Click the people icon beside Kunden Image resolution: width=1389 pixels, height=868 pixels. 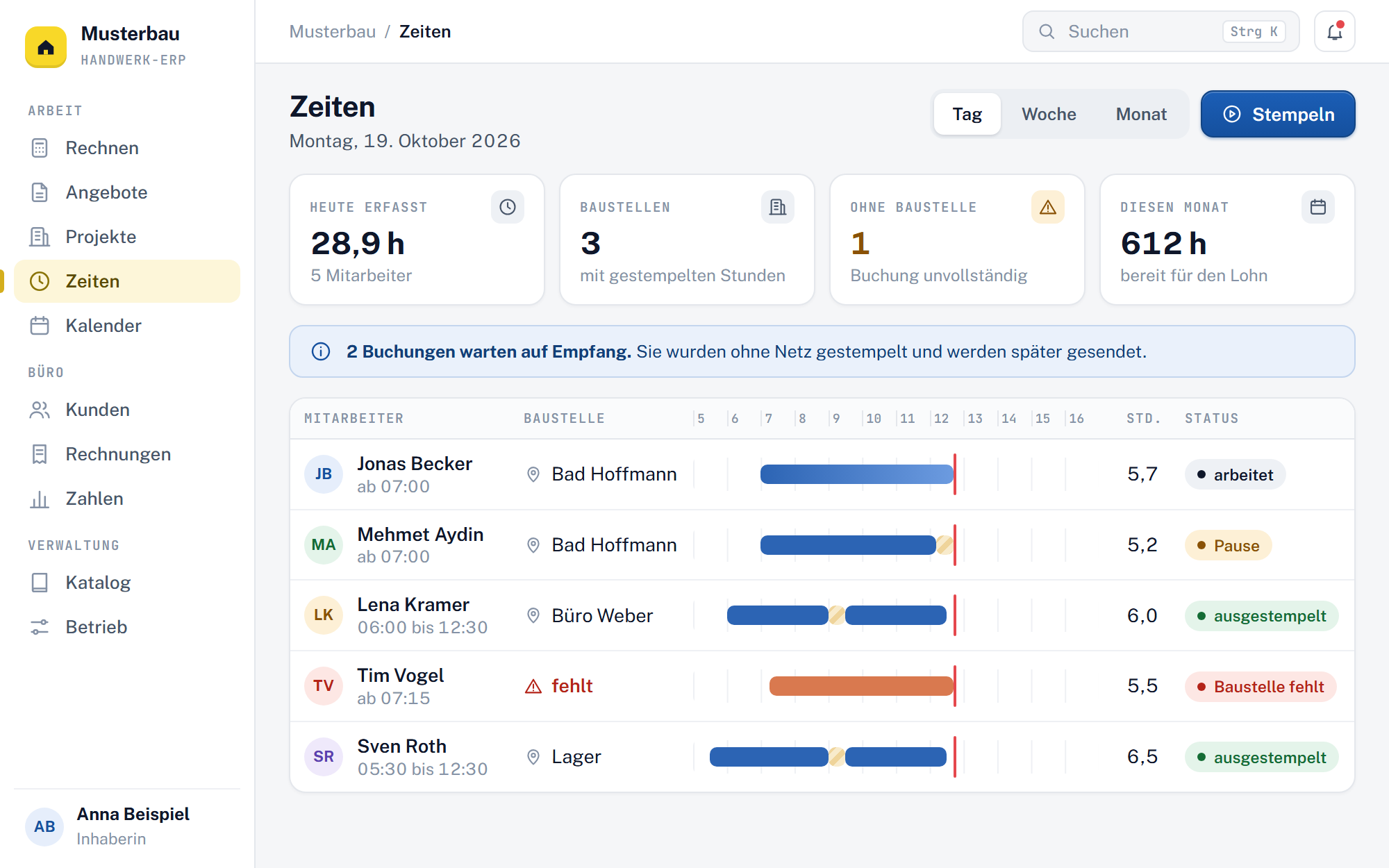40,410
